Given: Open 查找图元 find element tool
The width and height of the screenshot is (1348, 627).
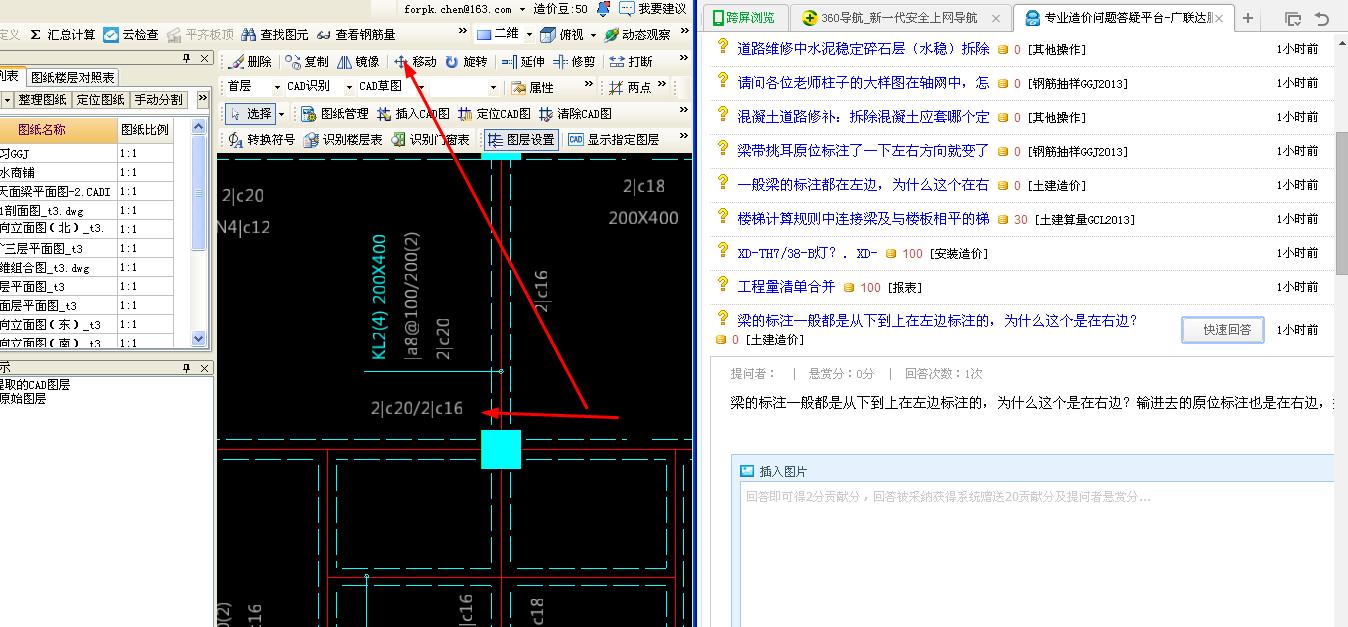Looking at the screenshot, I should [275, 34].
